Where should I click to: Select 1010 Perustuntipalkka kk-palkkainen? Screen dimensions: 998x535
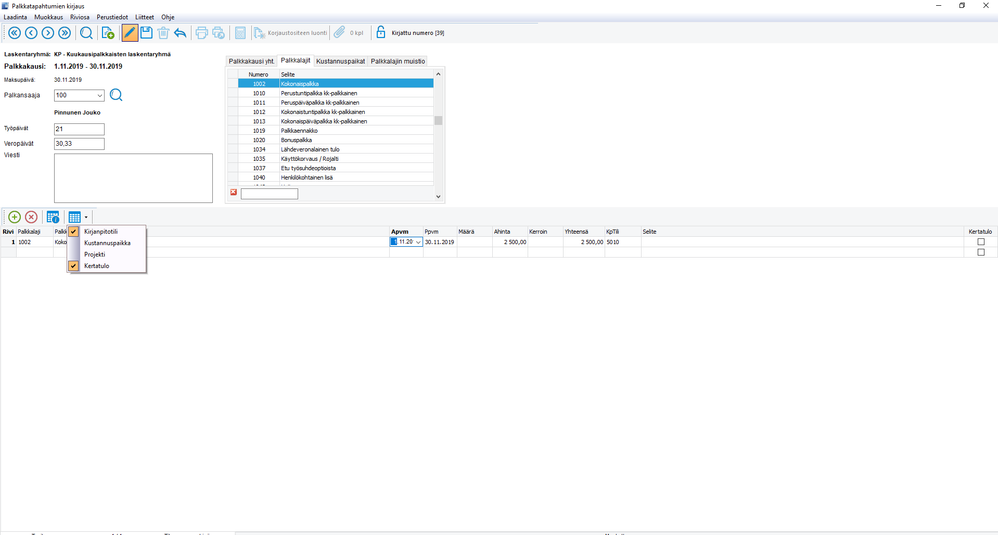tap(335, 94)
